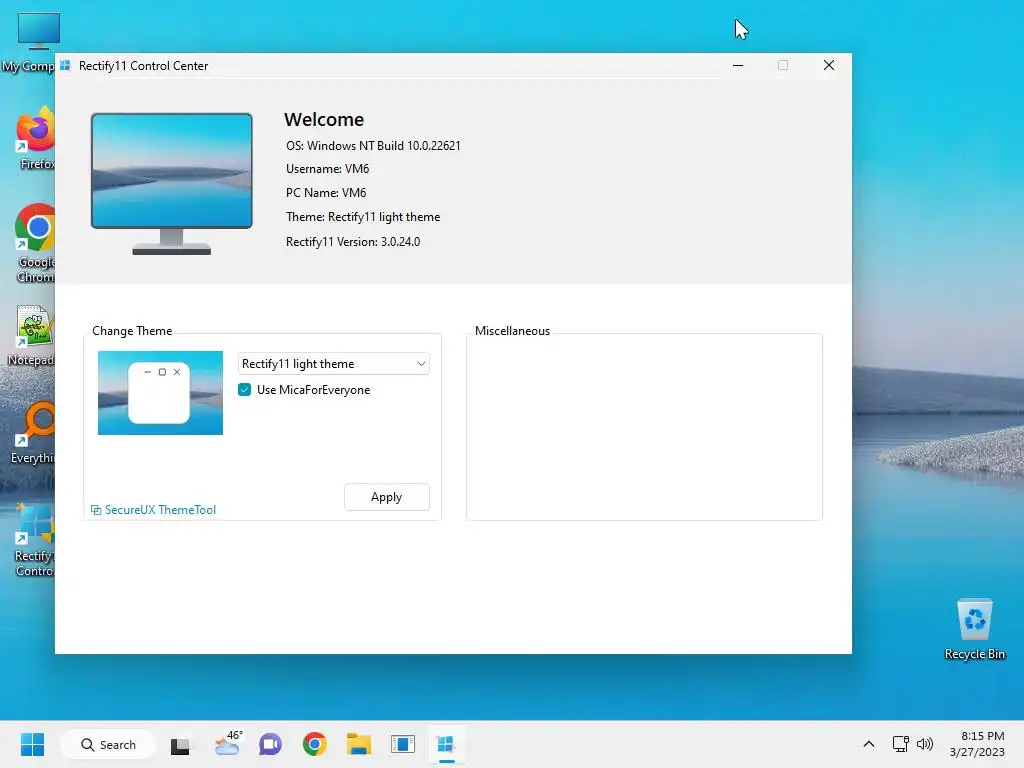Select the Notepad++ desktop shortcut
Viewport: 1024px width, 768px height.
coord(31,335)
